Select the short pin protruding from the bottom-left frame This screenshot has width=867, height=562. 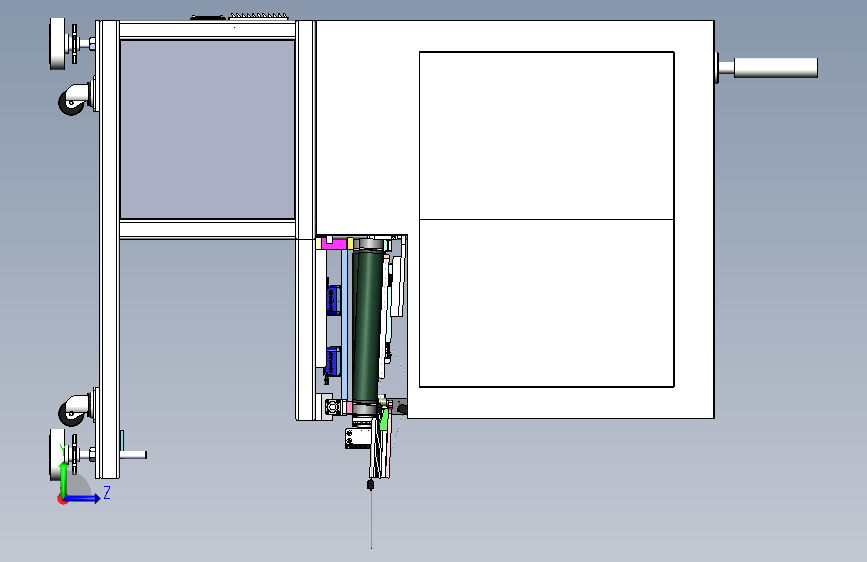pos(133,455)
